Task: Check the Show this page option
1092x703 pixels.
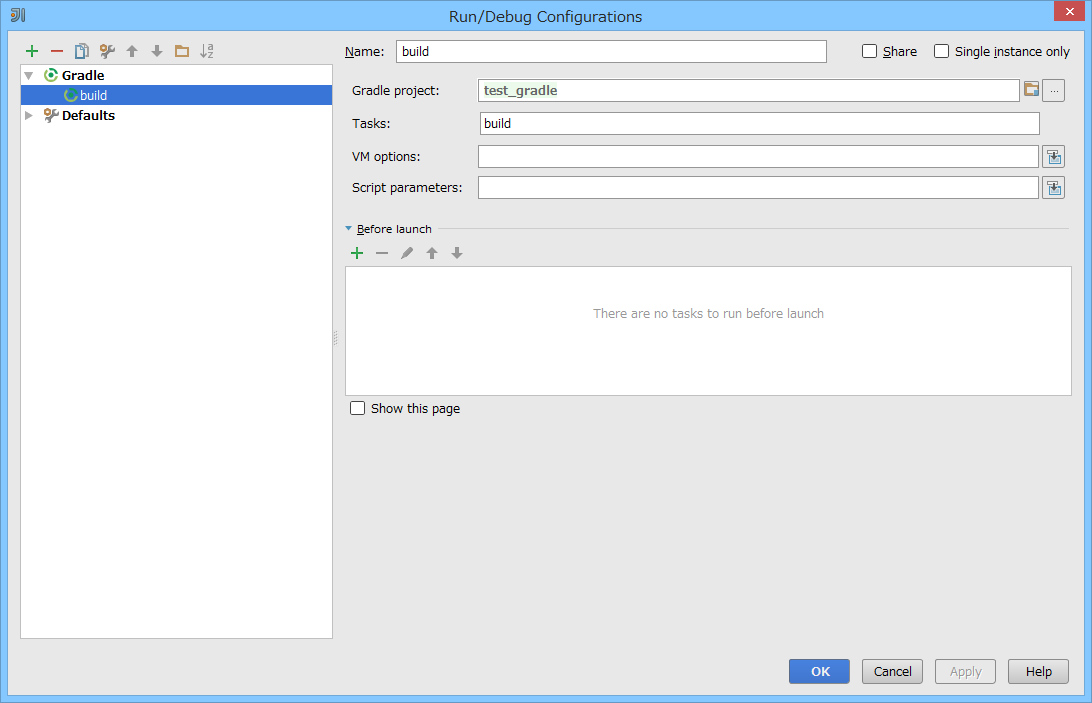Action: tap(357, 408)
